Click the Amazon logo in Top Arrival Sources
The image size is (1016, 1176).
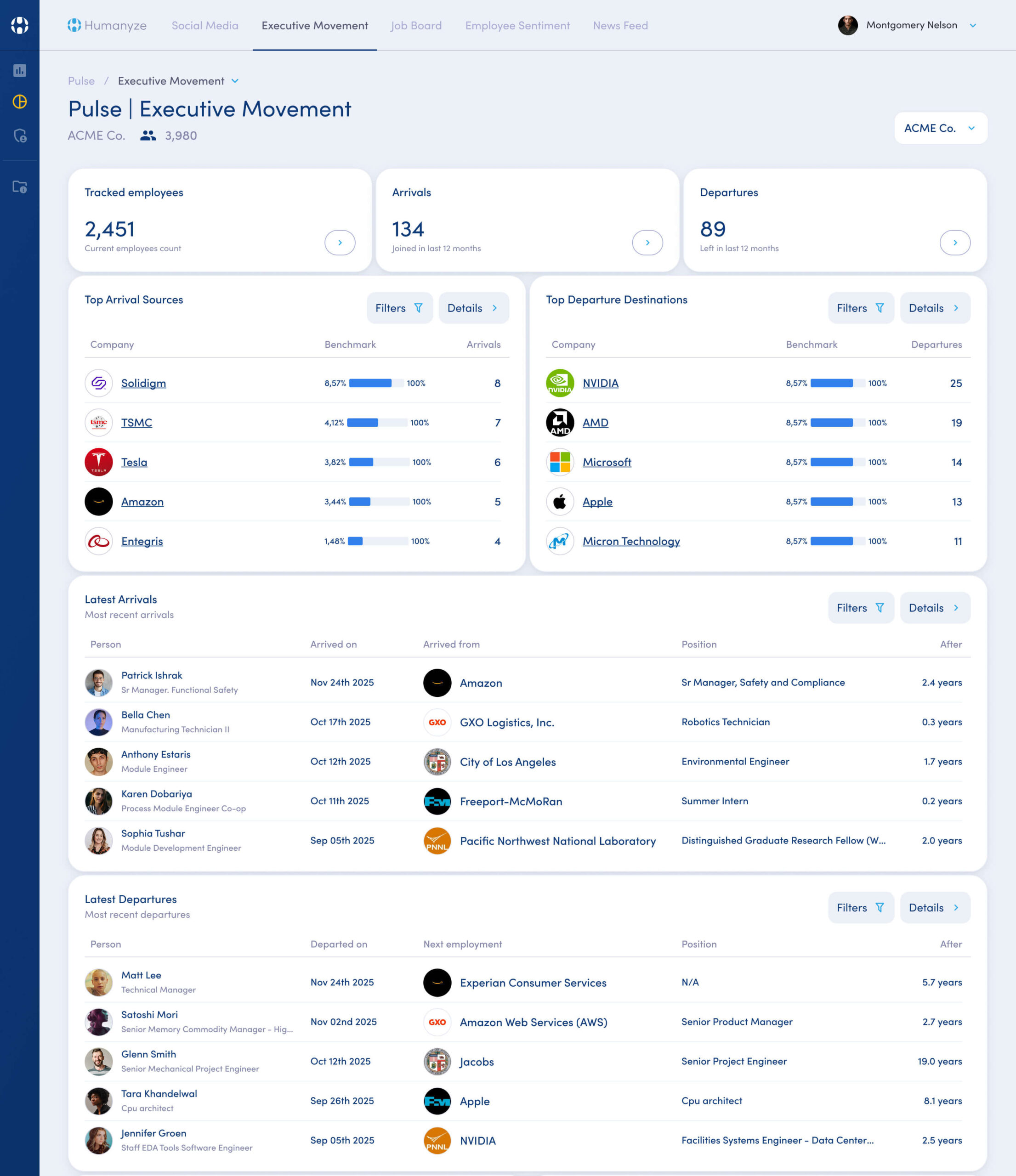tap(99, 502)
